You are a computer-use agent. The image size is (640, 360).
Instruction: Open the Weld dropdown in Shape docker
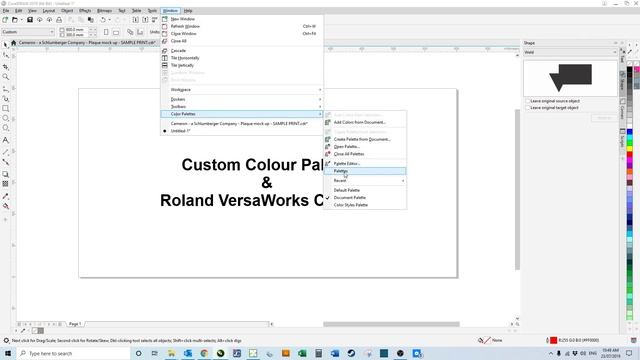click(570, 52)
